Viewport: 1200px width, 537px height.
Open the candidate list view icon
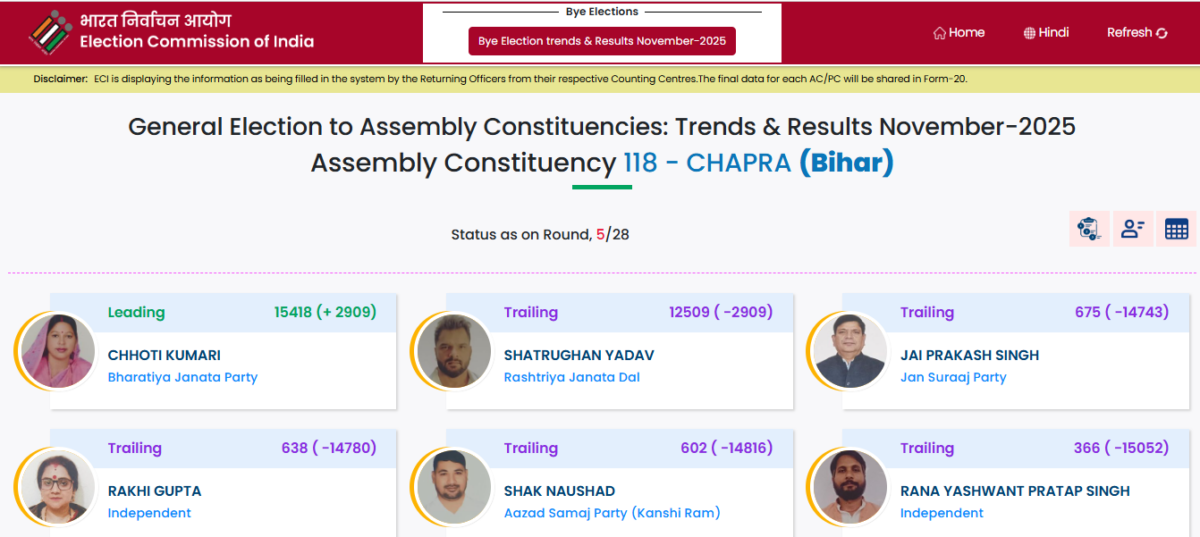[x=1132, y=229]
